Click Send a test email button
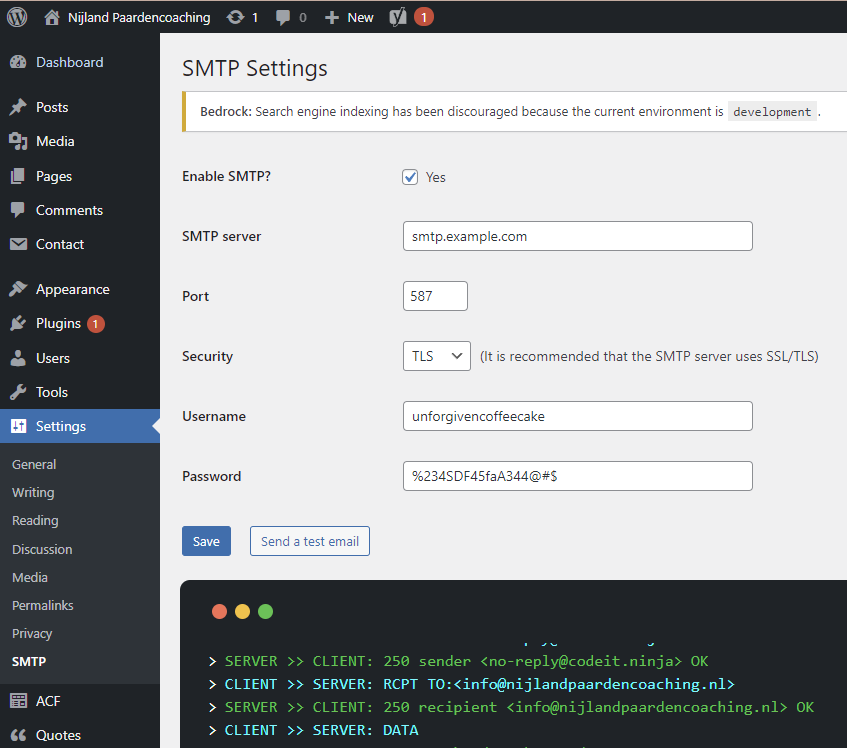The image size is (847, 748). pos(310,541)
